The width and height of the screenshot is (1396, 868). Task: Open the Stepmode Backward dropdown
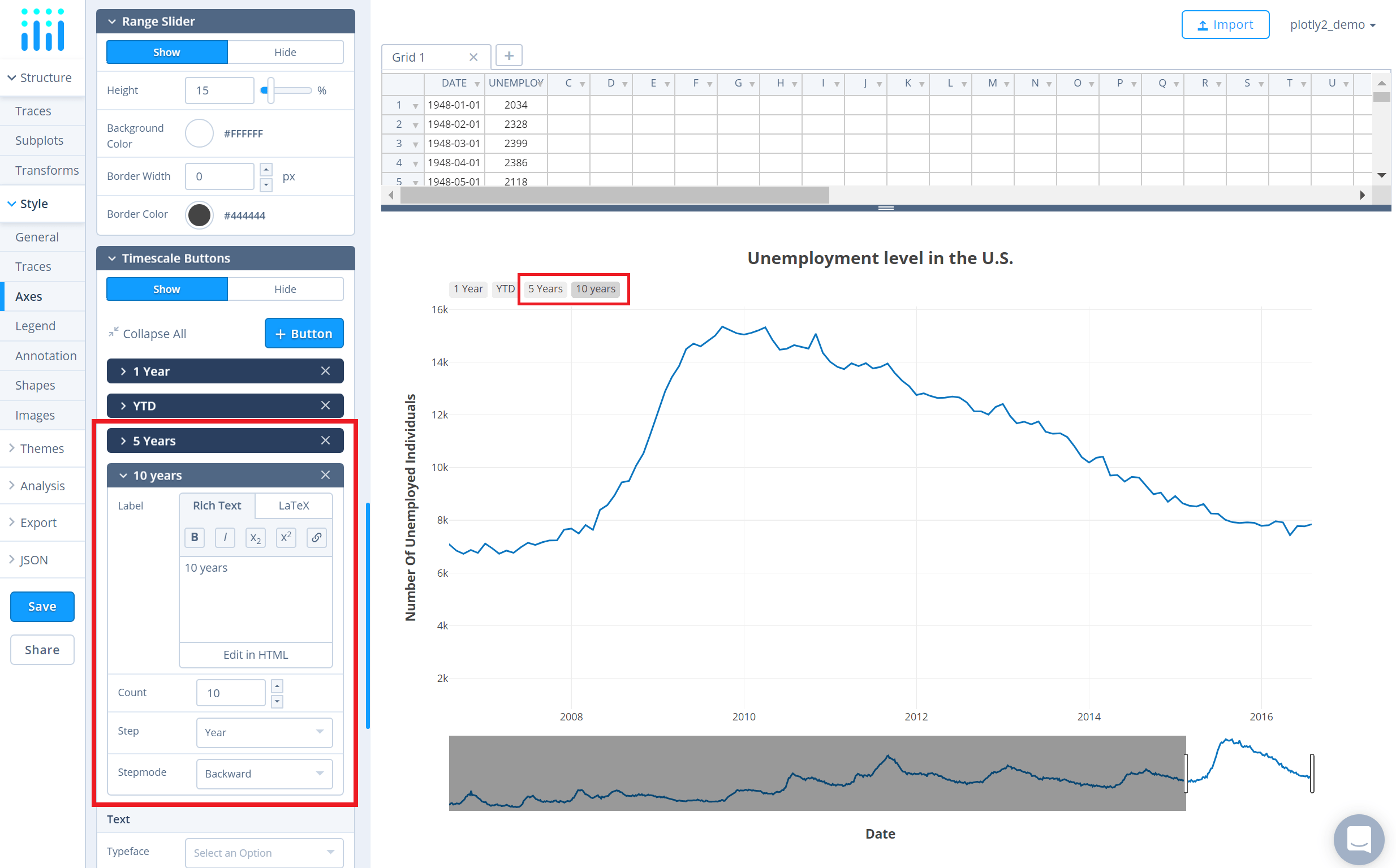(x=264, y=774)
